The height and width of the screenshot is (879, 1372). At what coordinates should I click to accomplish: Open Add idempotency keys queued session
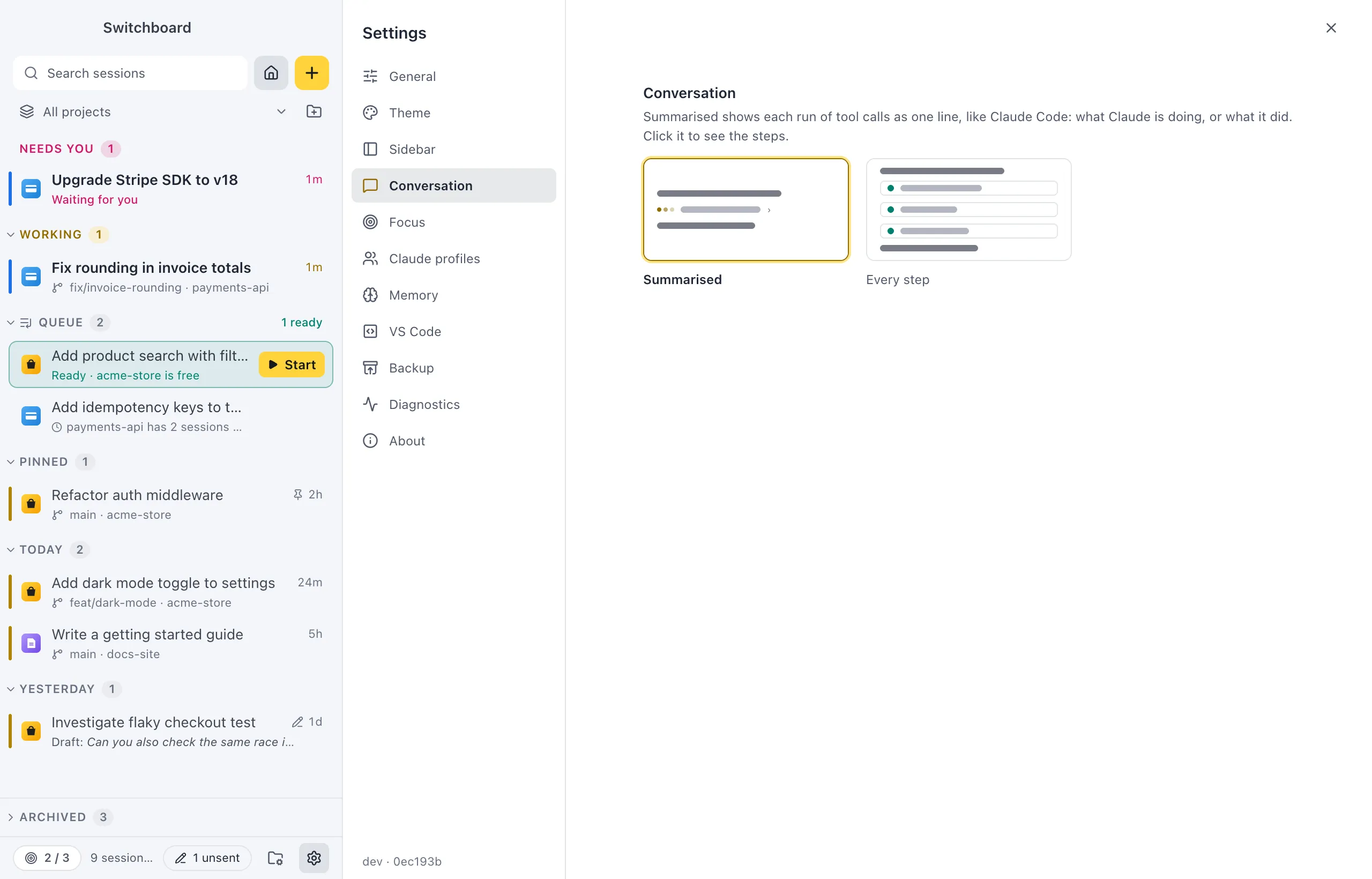point(170,416)
